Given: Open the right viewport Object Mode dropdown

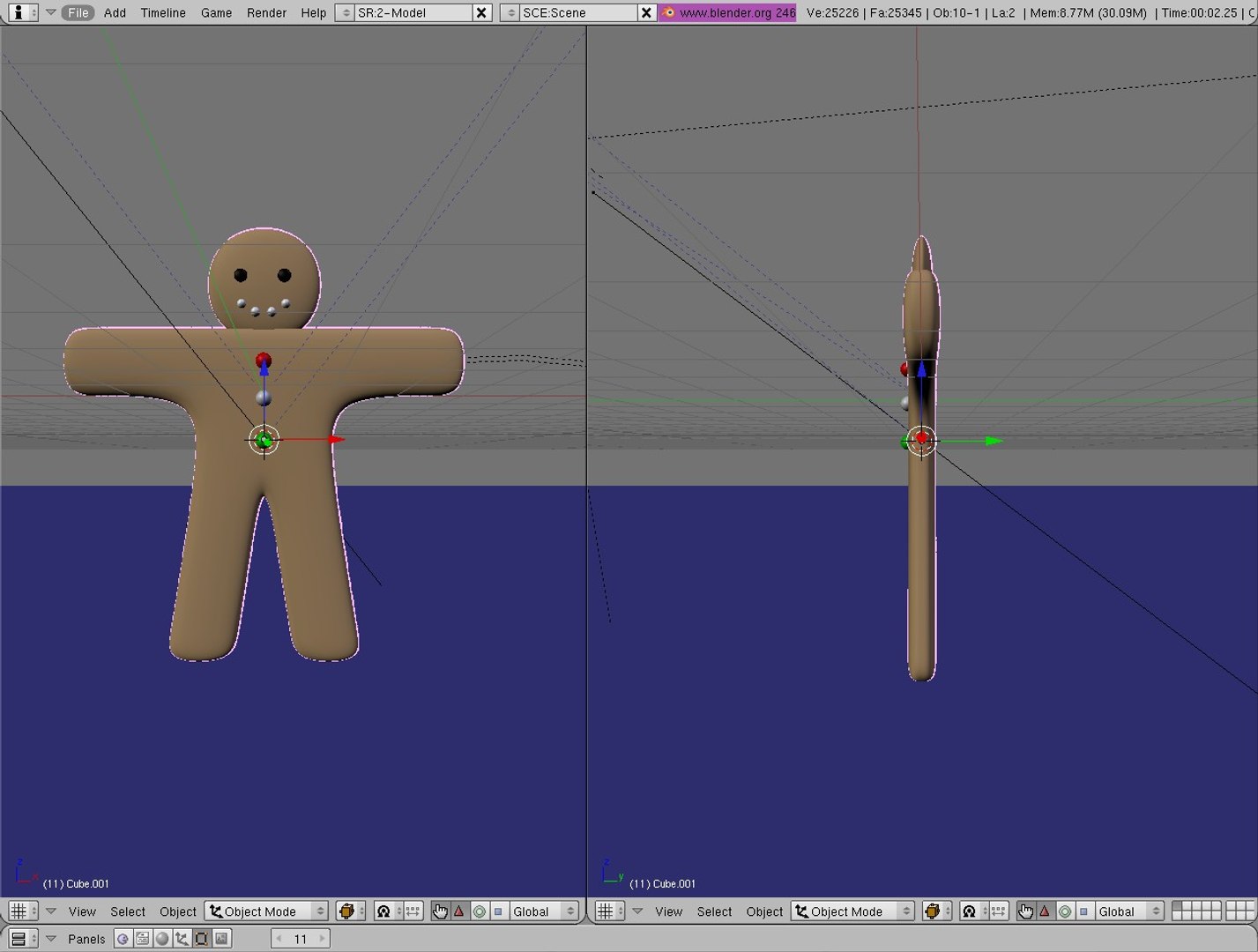Looking at the screenshot, I should (x=853, y=911).
